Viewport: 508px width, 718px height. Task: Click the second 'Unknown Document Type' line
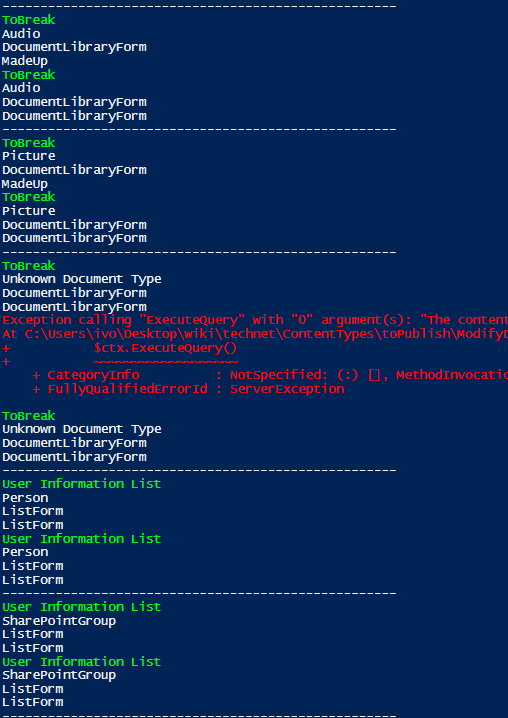[x=82, y=430]
